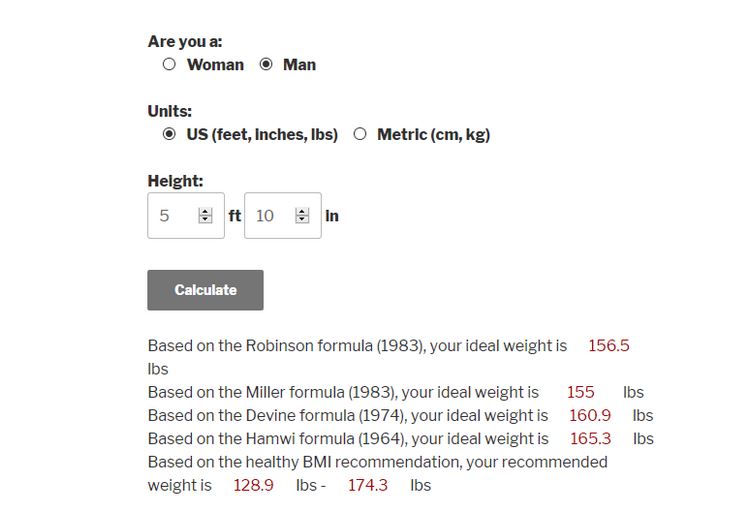Choose US (feet, inches, lbs) units radio
740x525 pixels.
point(169,134)
